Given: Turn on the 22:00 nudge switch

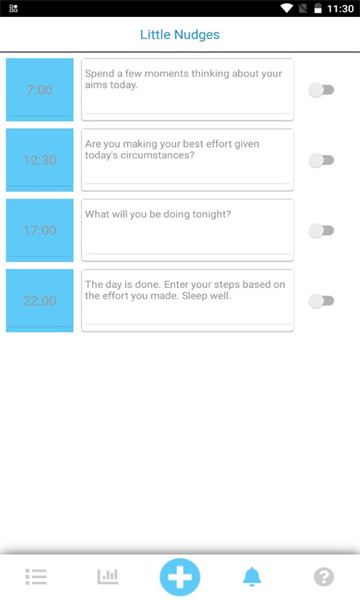Looking at the screenshot, I should point(321,301).
